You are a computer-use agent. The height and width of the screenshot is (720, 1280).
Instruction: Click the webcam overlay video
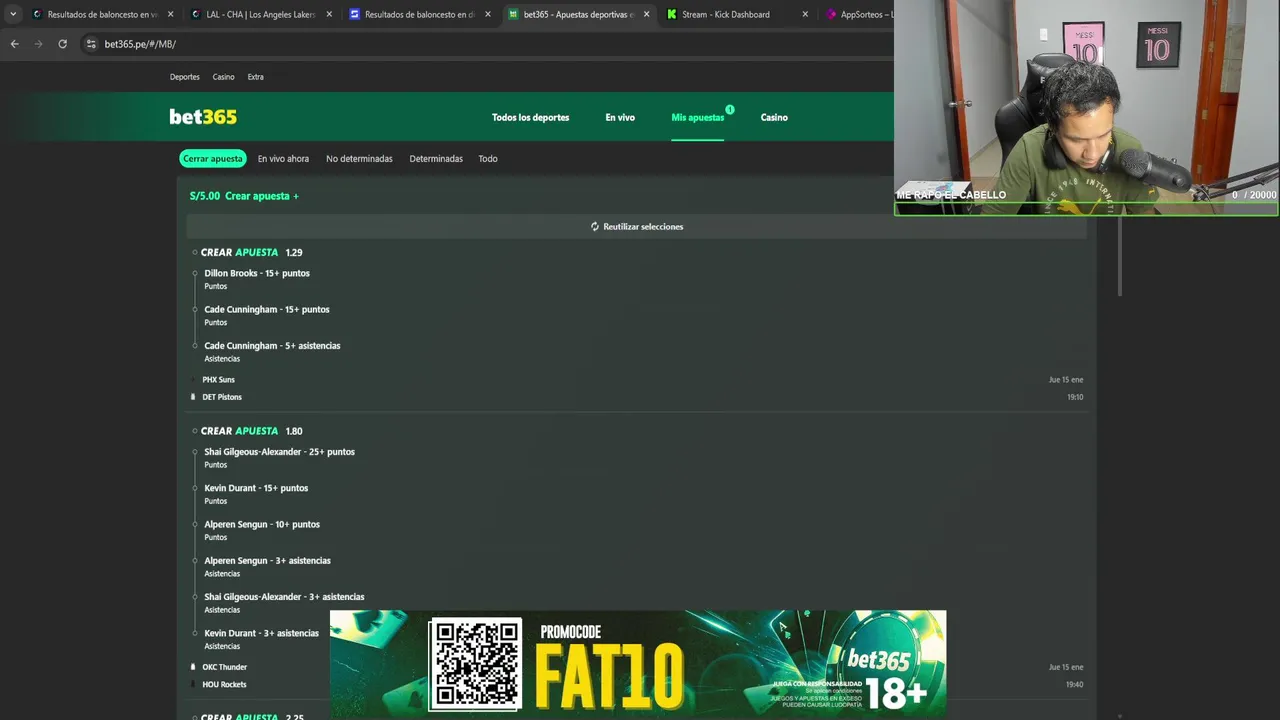point(1086,108)
